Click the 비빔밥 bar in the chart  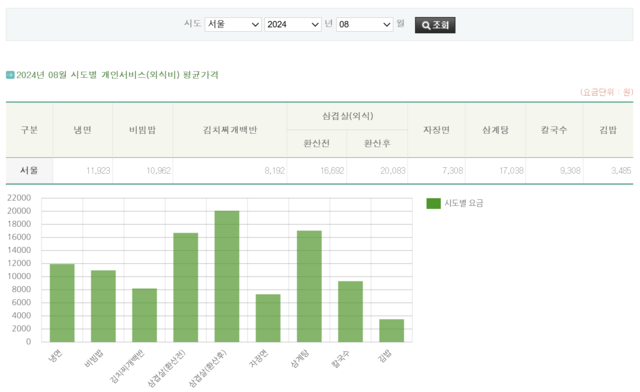pos(103,306)
